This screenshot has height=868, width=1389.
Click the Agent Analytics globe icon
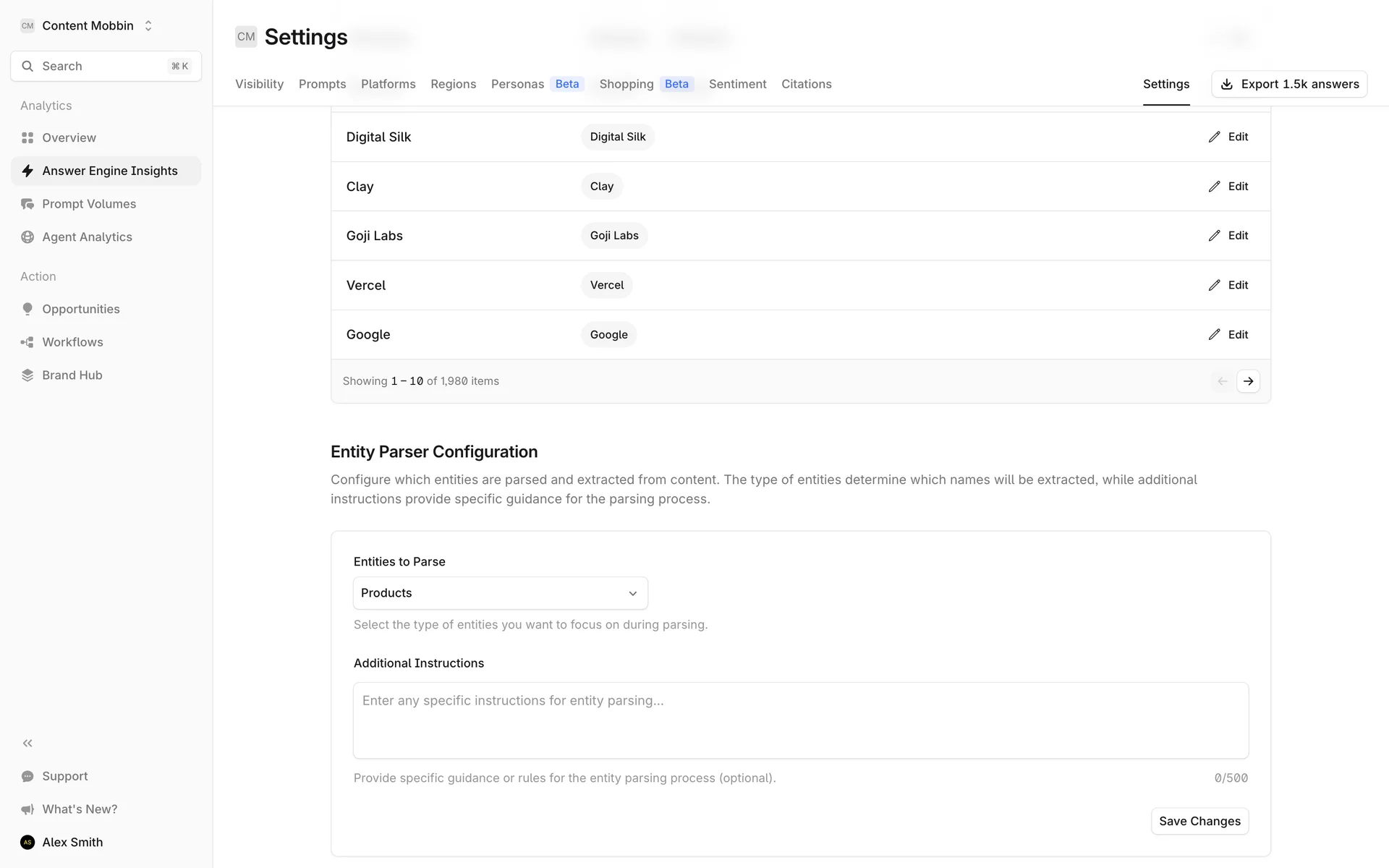(27, 237)
